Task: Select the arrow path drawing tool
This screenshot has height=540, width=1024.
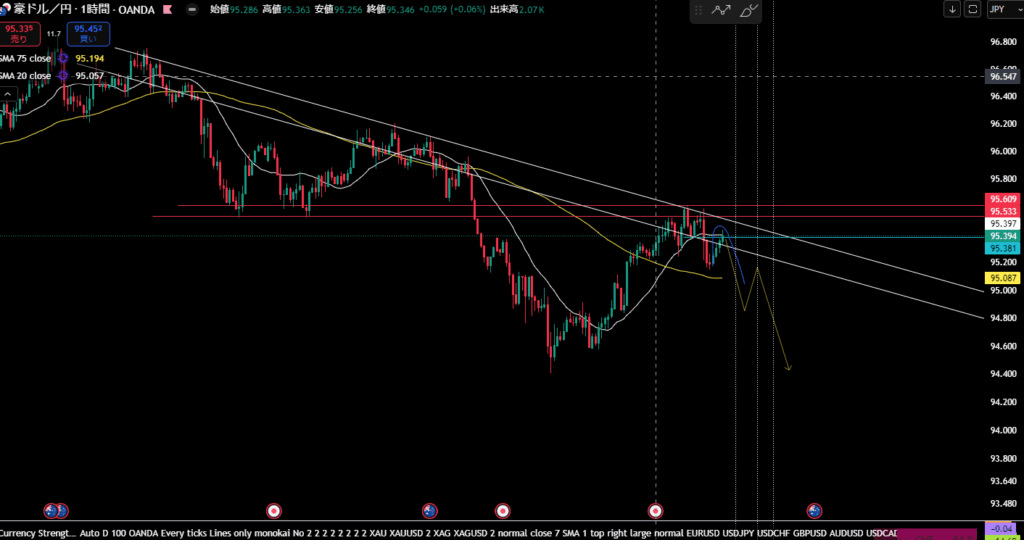Action: pyautogui.click(x=721, y=11)
